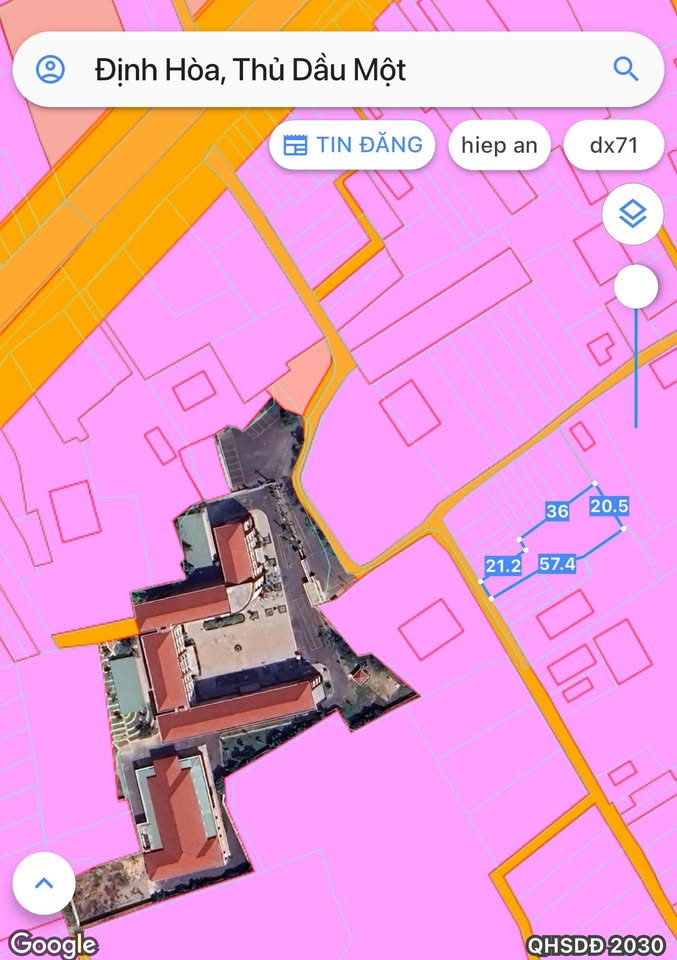The width and height of the screenshot is (677, 960).
Task: Open the map layers icon
Action: (x=632, y=214)
